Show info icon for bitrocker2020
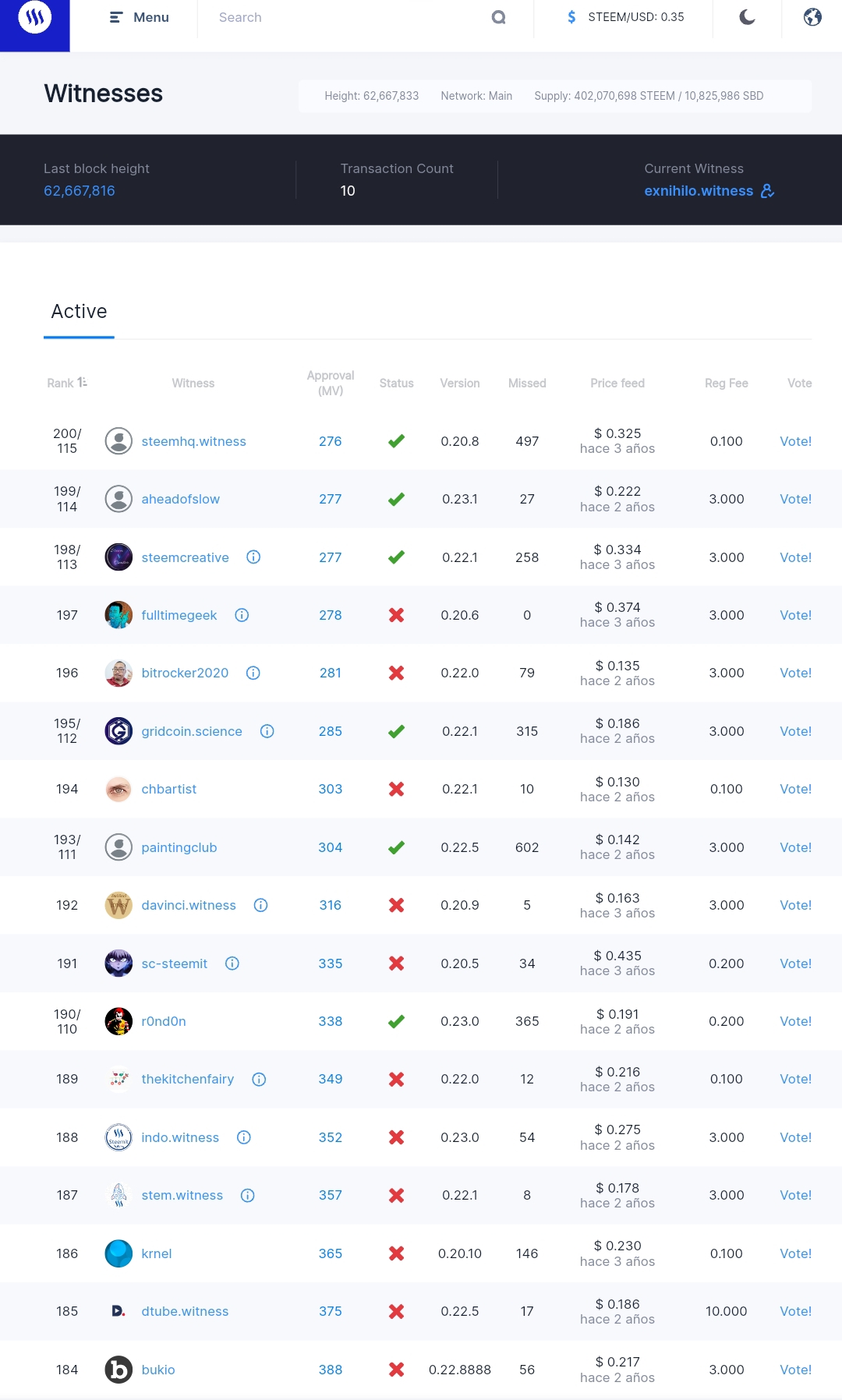 pos(253,673)
